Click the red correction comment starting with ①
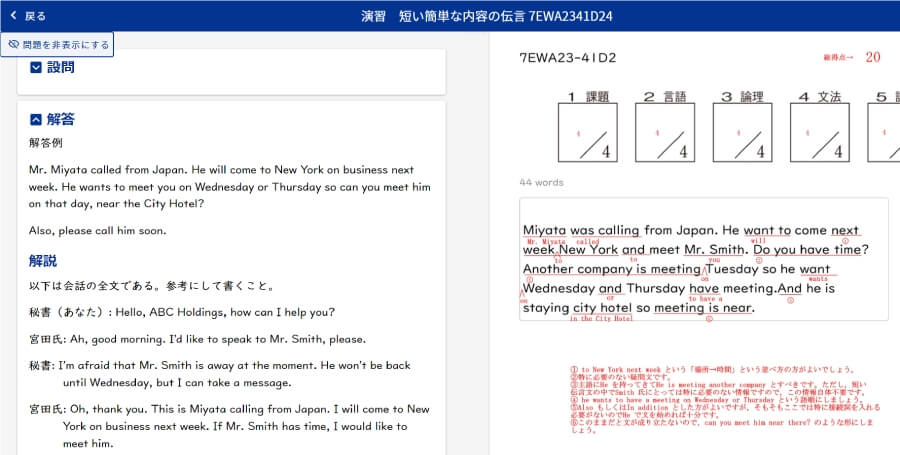 (712, 370)
